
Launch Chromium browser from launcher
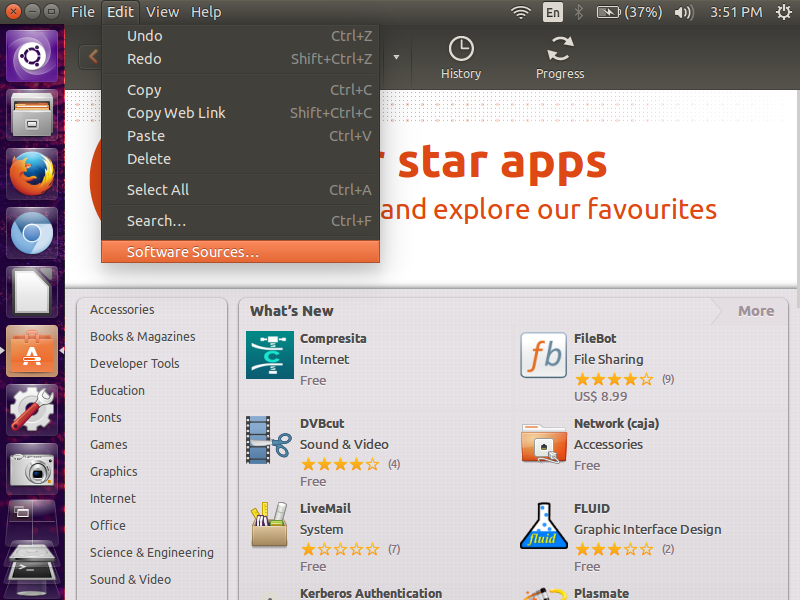[x=32, y=233]
